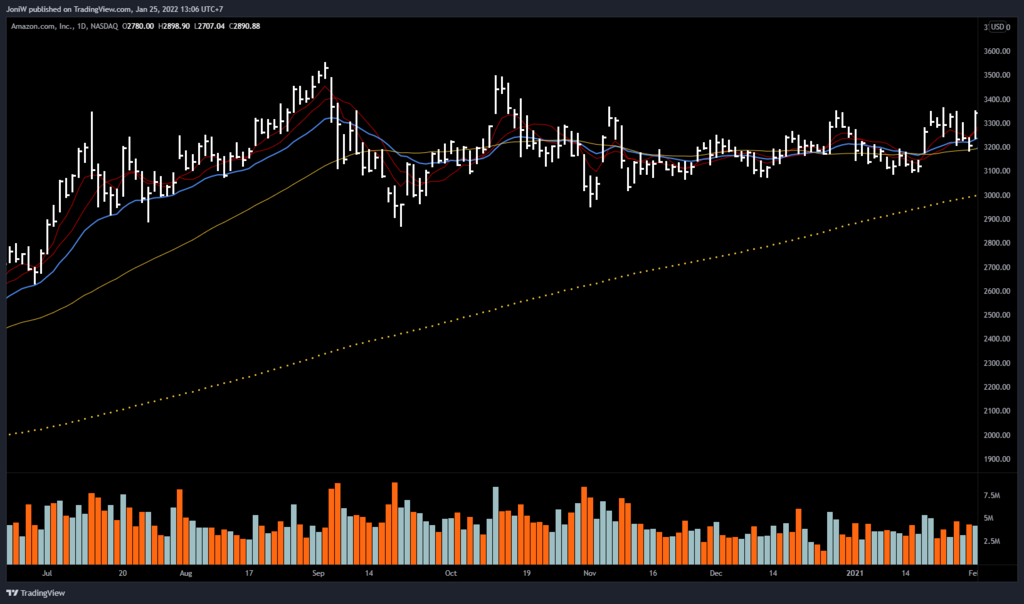The width and height of the screenshot is (1024, 604).
Task: Click the 3600.00 price axis label
Action: pos(997,51)
